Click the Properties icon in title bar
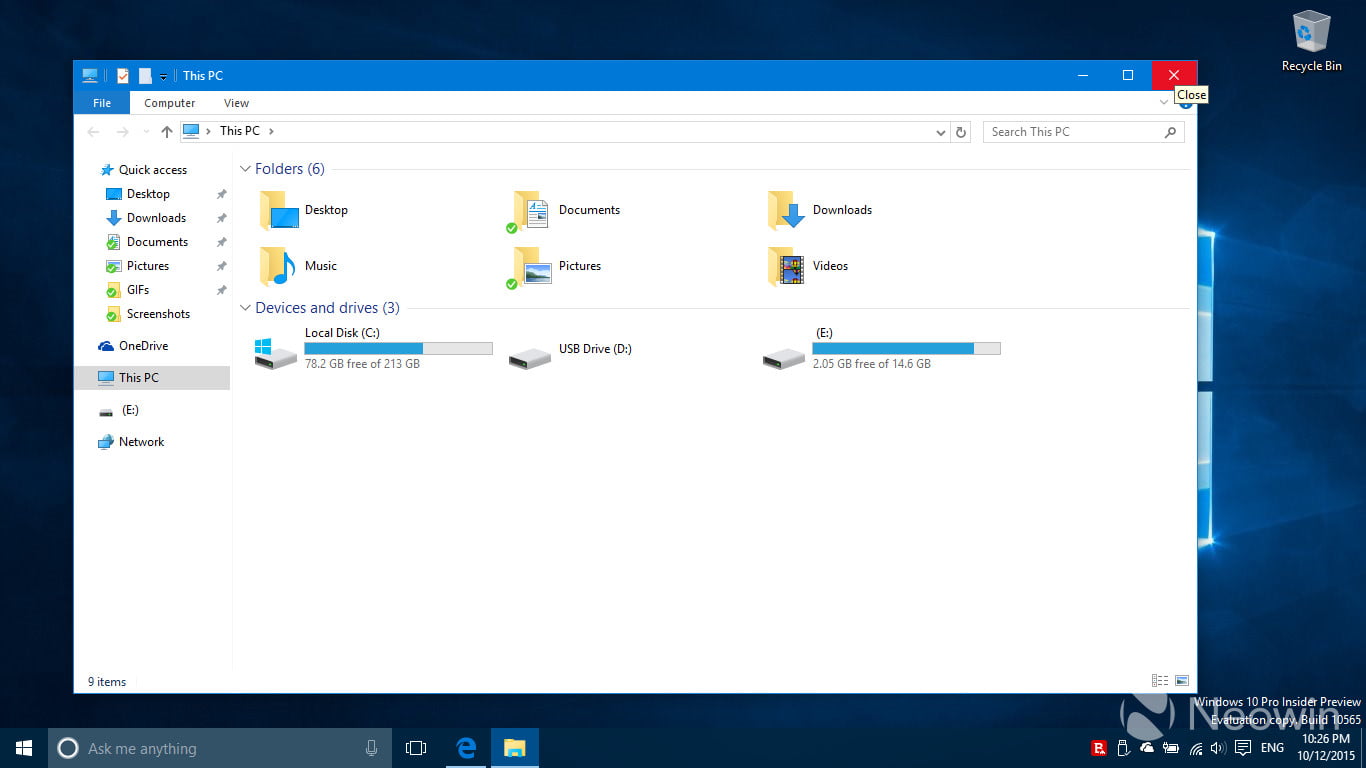1366x768 pixels. tap(123, 76)
